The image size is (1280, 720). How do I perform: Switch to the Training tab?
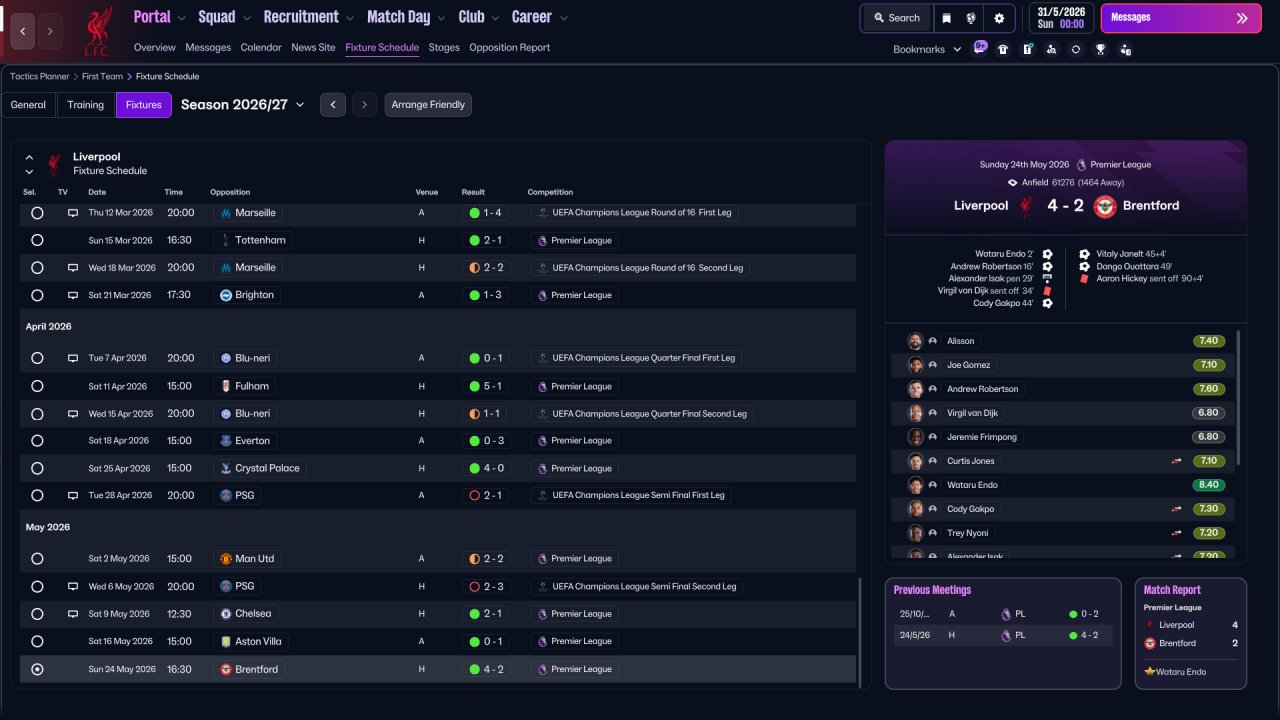click(x=86, y=105)
